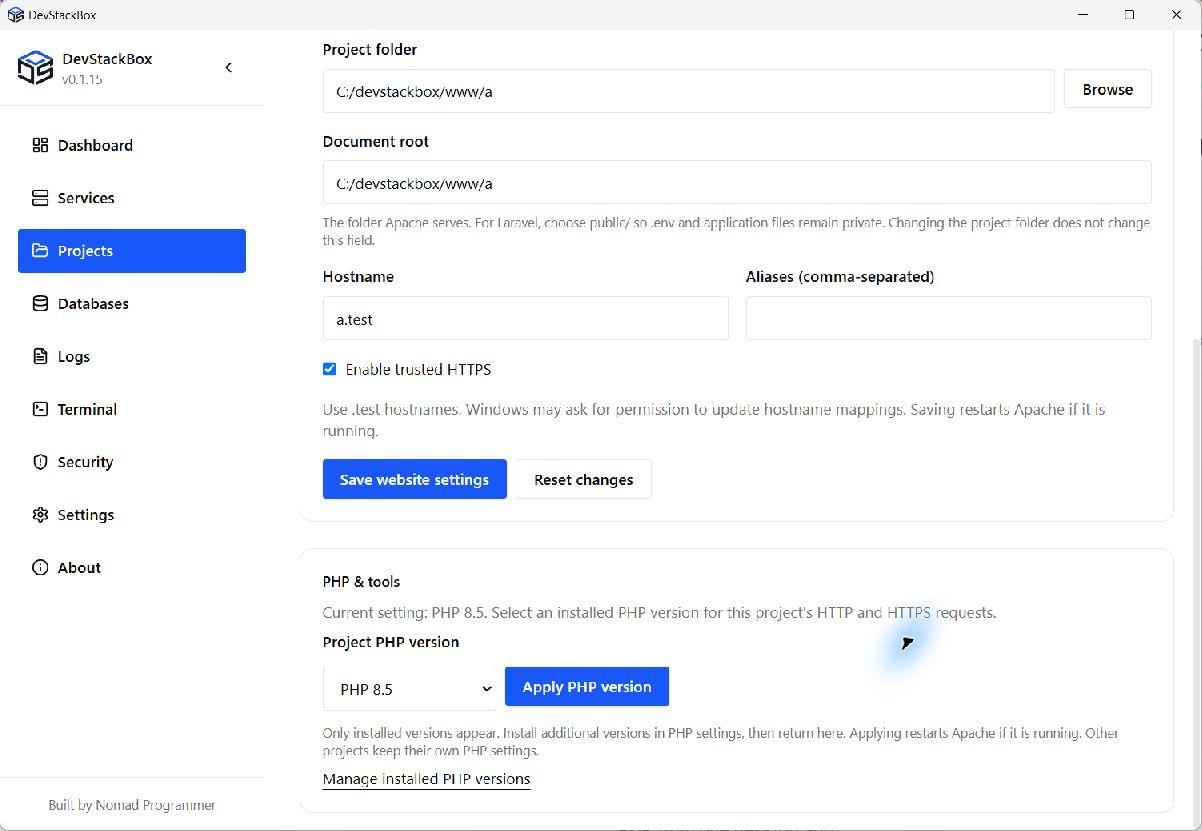This screenshot has width=1202, height=831.
Task: Click Reset changes button
Action: click(583, 479)
